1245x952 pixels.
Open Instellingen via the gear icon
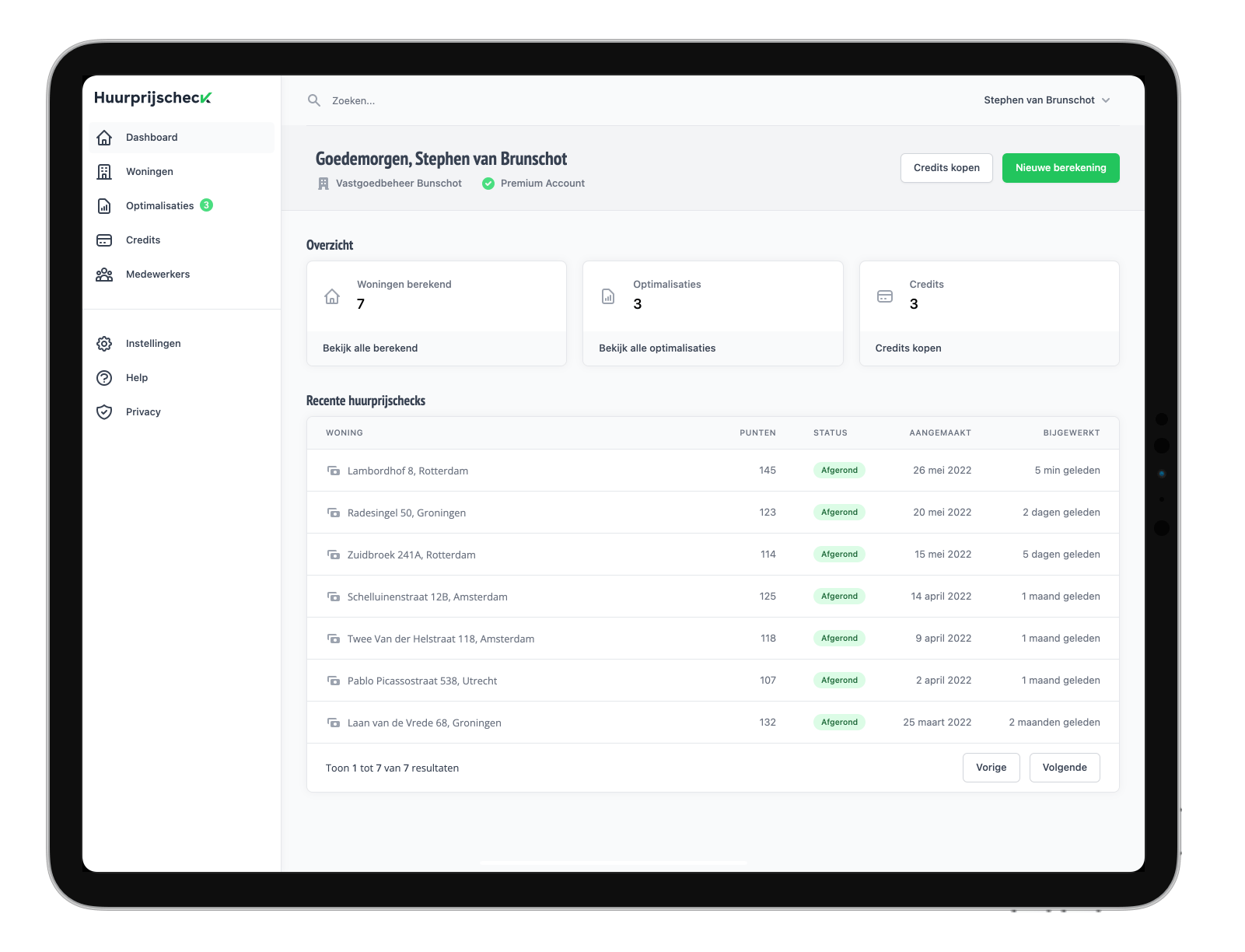pyautogui.click(x=104, y=343)
